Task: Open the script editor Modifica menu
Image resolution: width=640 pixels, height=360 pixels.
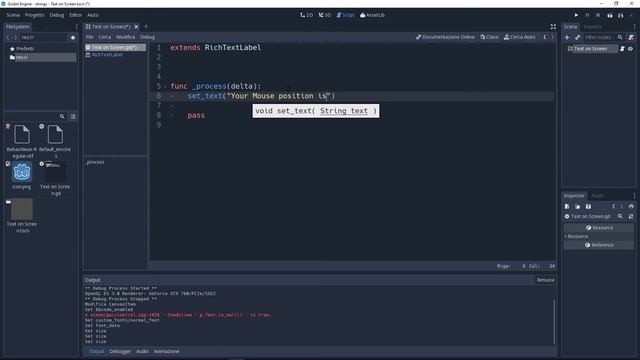Action: [x=125, y=37]
